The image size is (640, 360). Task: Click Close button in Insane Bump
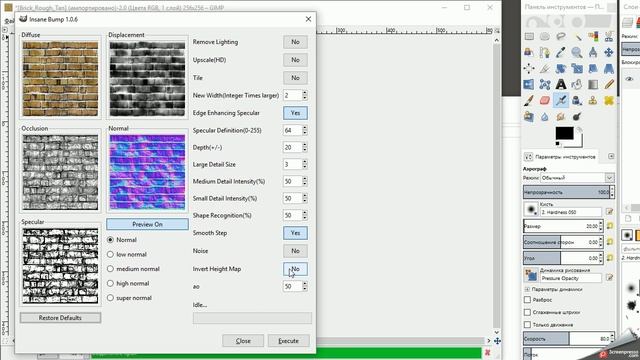243,341
